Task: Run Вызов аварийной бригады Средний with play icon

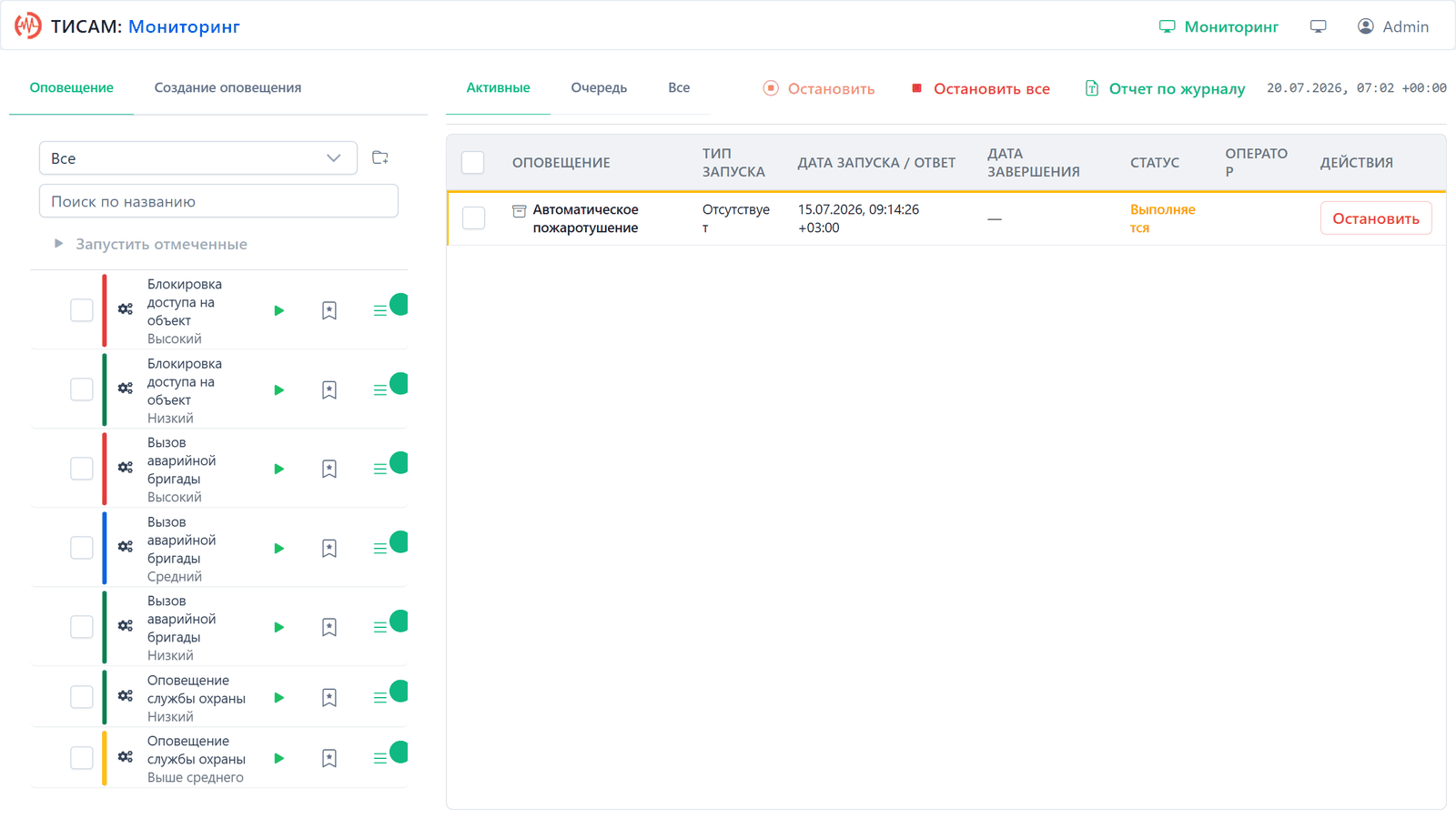Action: (x=279, y=548)
